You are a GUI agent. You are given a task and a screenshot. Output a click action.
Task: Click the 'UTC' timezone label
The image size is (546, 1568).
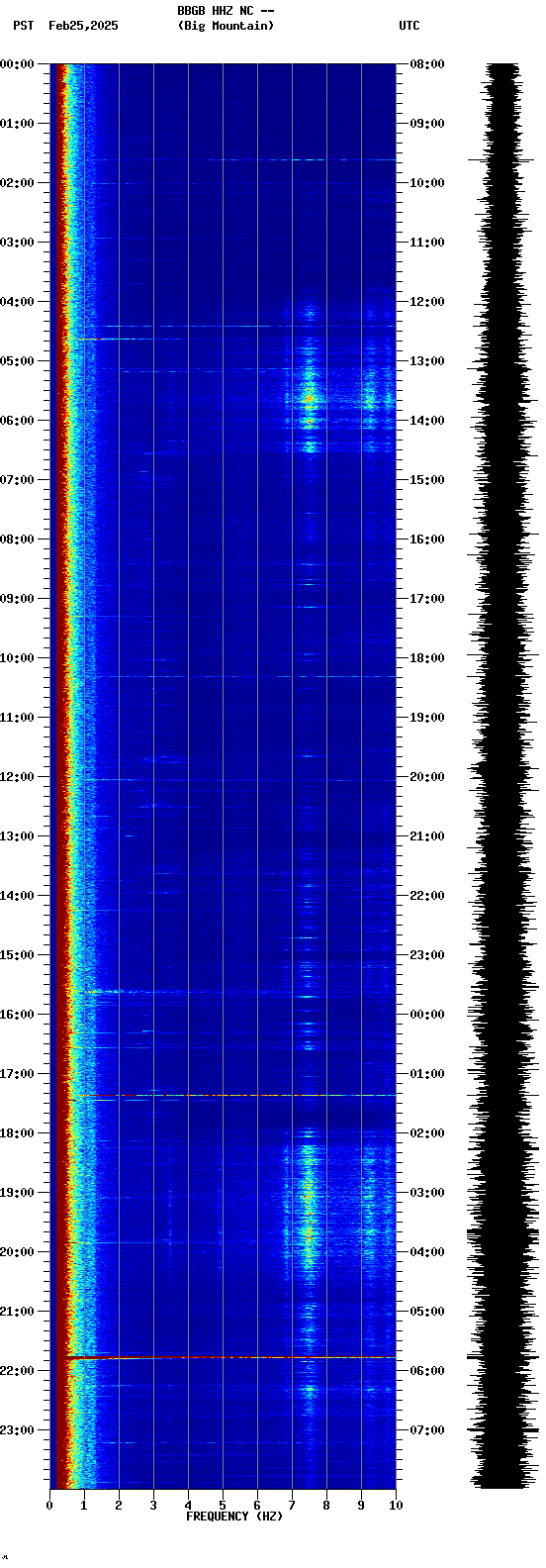409,26
